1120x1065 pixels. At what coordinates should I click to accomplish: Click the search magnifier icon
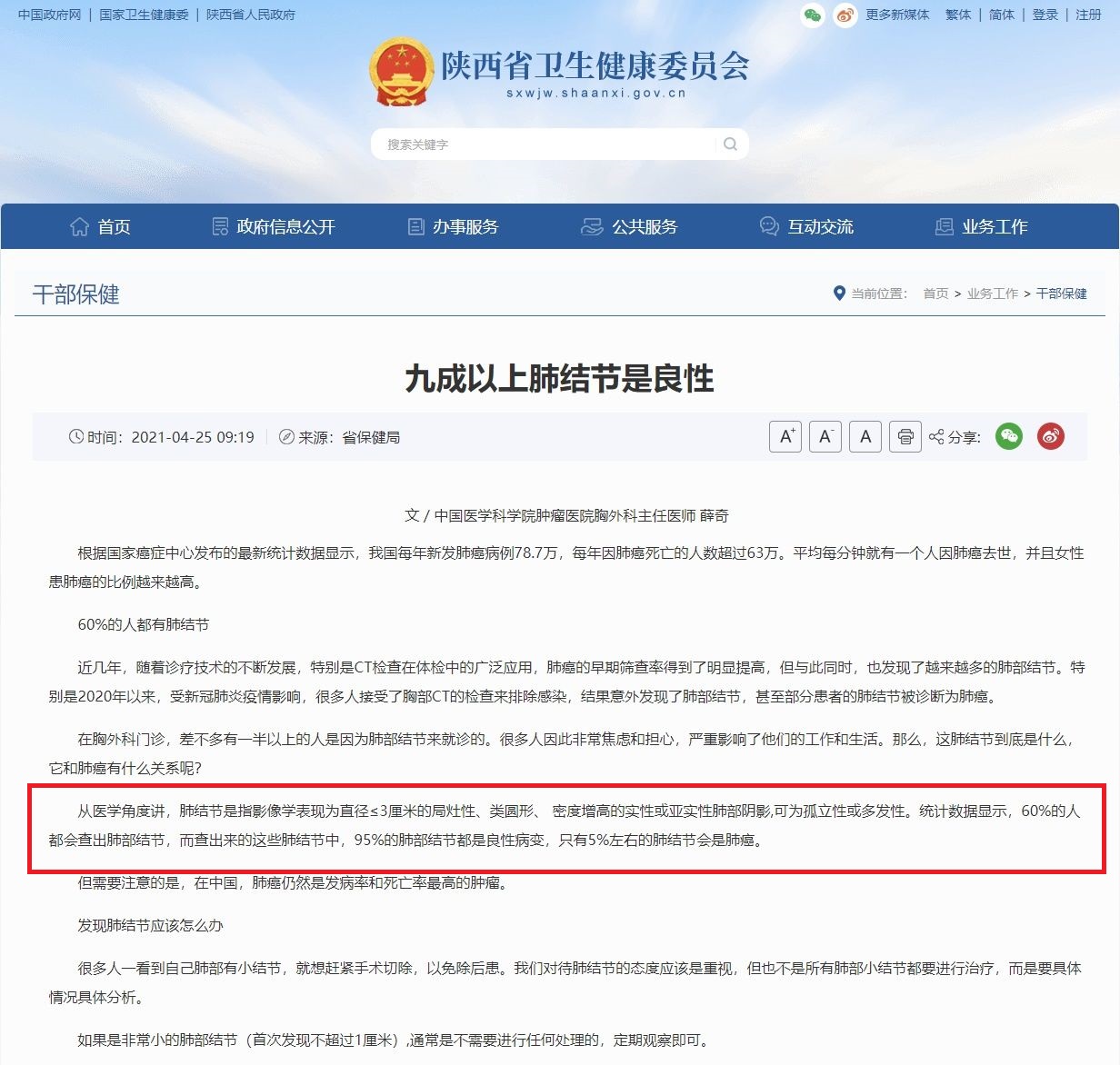coord(730,144)
